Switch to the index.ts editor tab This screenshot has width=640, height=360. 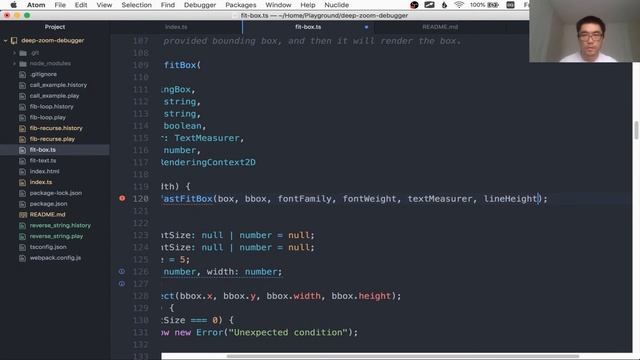coord(176,27)
